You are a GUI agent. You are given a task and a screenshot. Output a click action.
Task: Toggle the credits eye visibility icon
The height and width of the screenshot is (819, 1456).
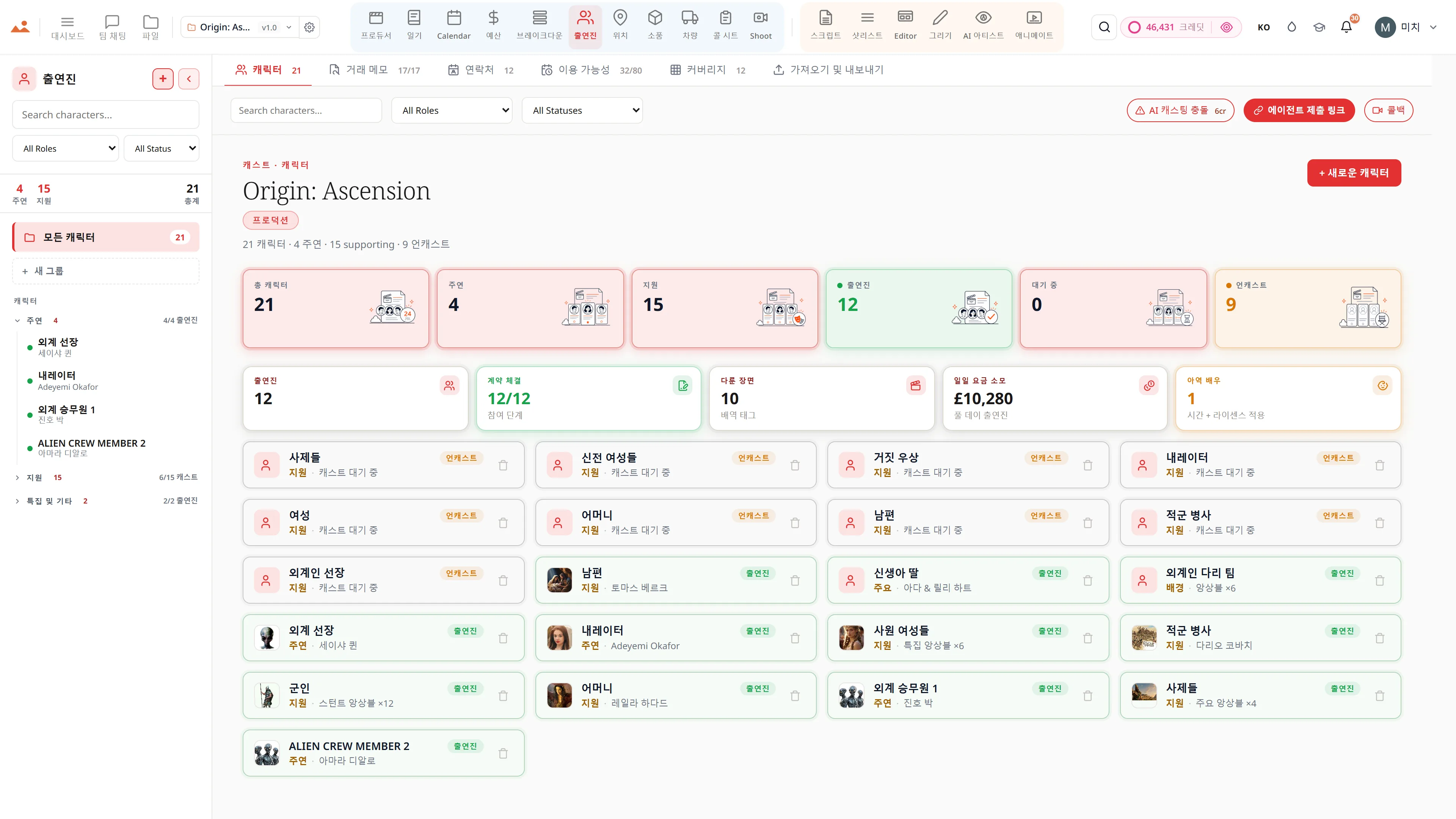[1226, 27]
